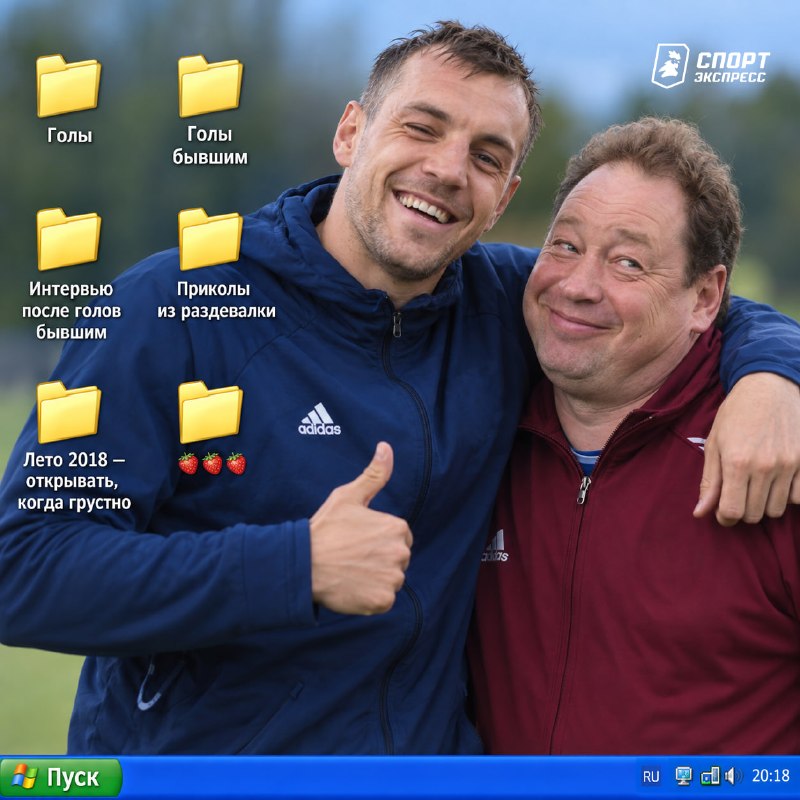The height and width of the screenshot is (800, 800).
Task: Click the RU language indicator in the tray
Action: (651, 777)
